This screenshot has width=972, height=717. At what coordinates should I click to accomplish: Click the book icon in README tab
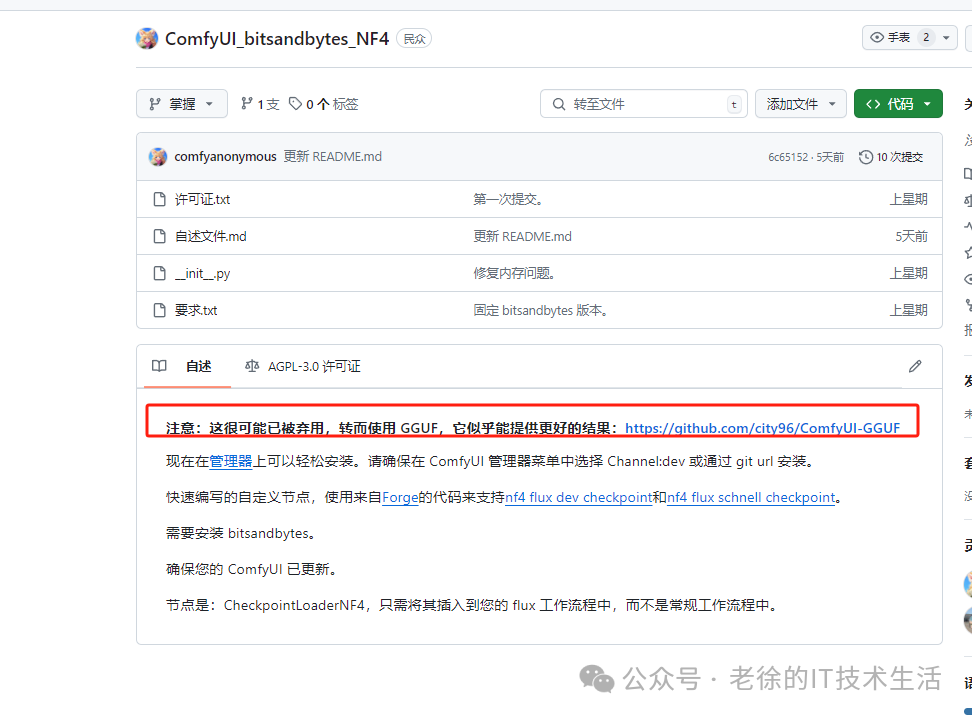click(x=159, y=366)
